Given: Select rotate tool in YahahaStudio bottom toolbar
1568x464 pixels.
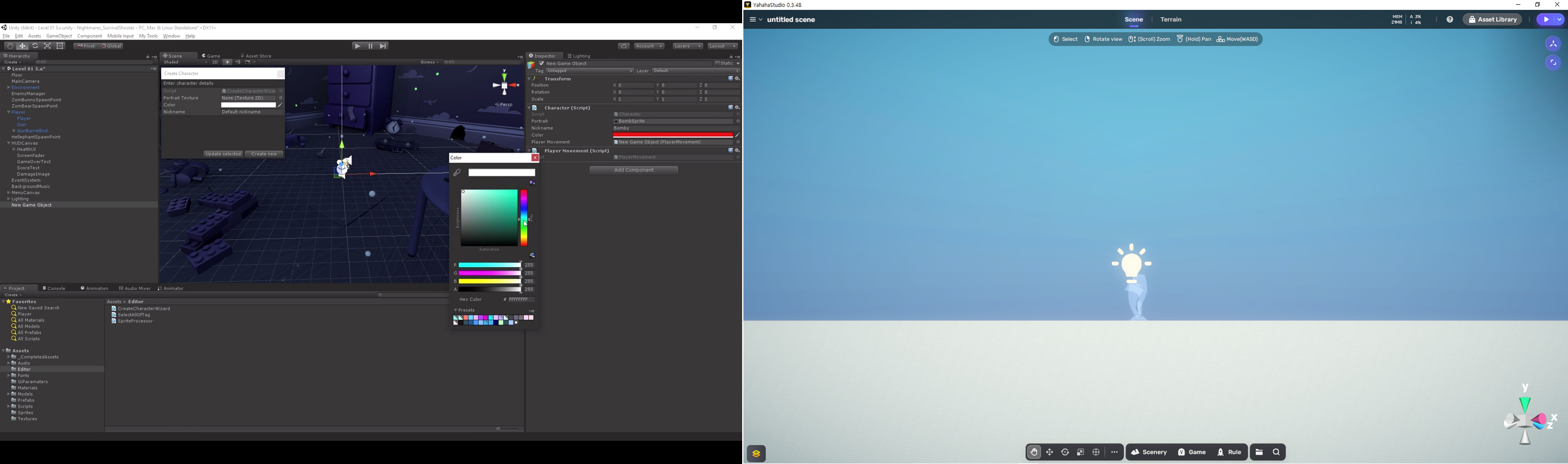Looking at the screenshot, I should point(1065,452).
